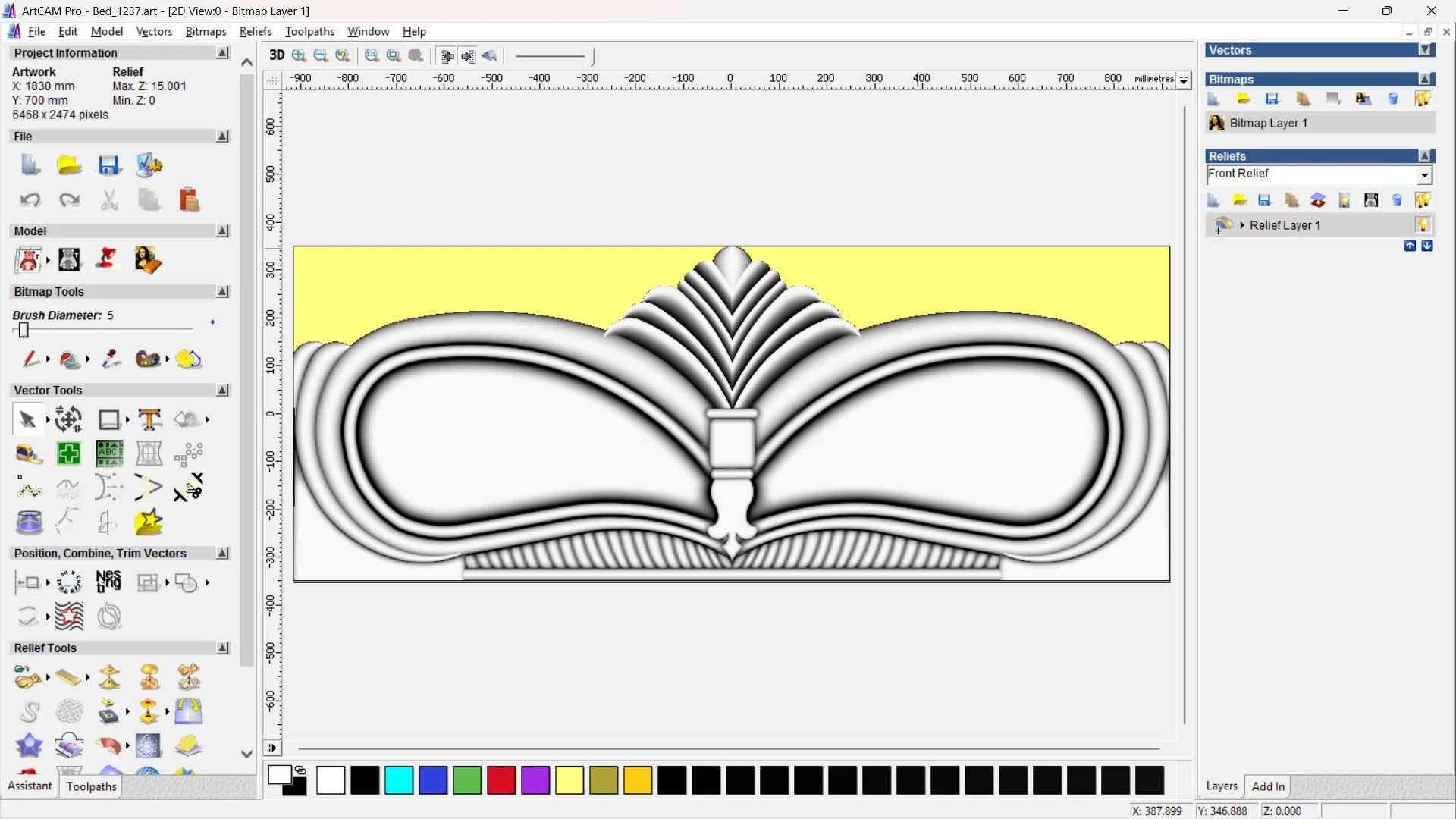Select the Node Editing tool
The height and width of the screenshot is (819, 1456).
click(29, 488)
